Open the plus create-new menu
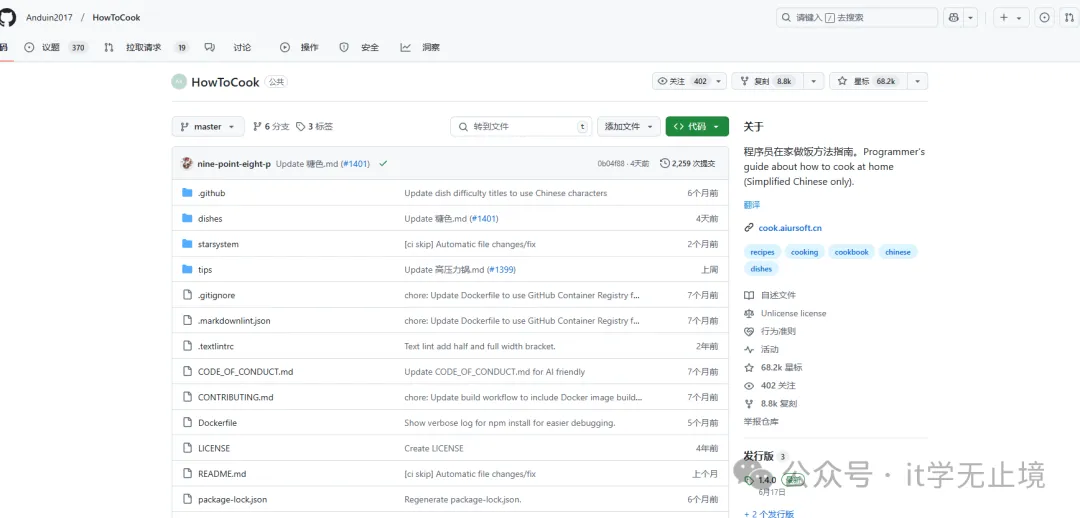This screenshot has width=1080, height=518. pos(1010,18)
